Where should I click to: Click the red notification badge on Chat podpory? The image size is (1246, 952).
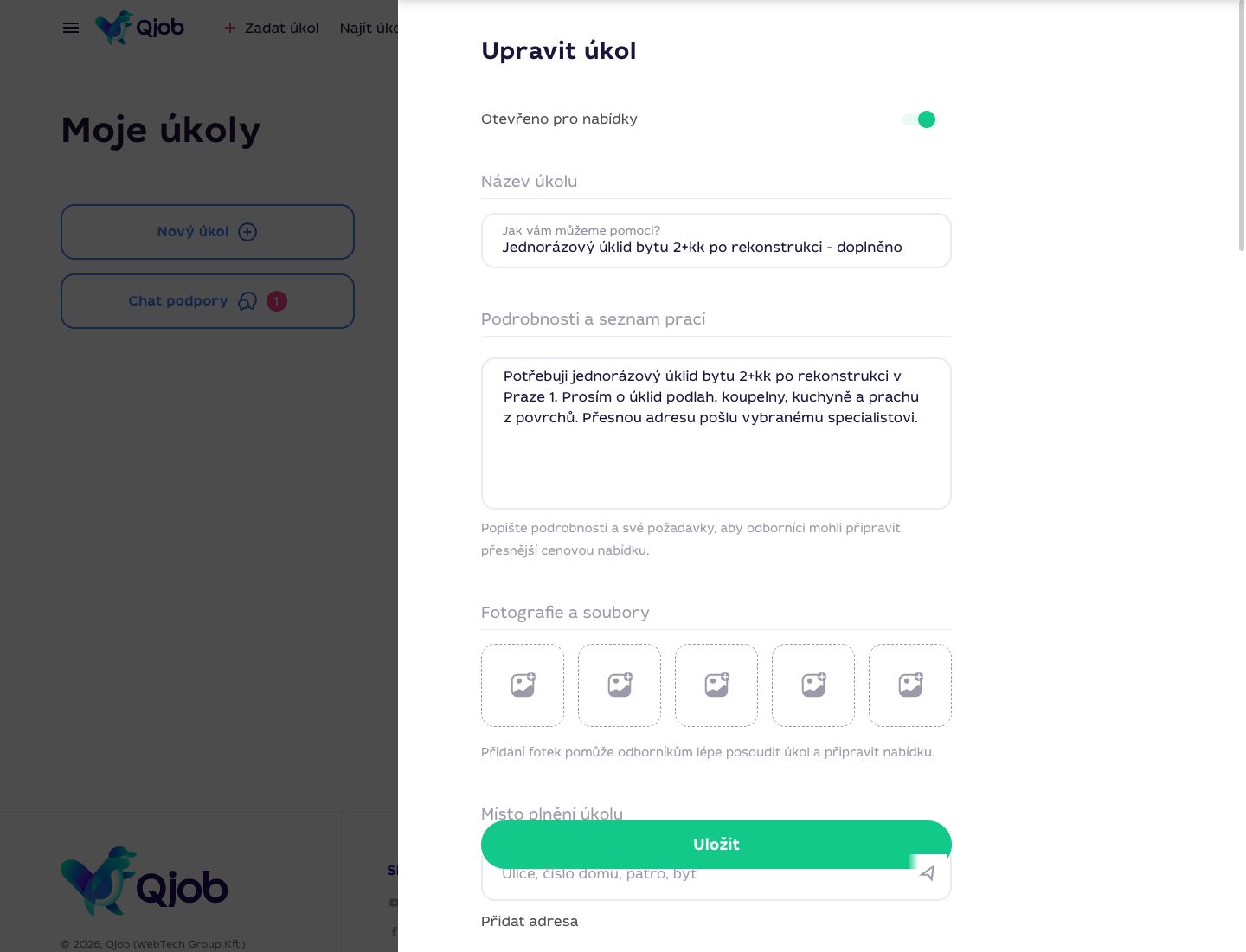coord(277,301)
